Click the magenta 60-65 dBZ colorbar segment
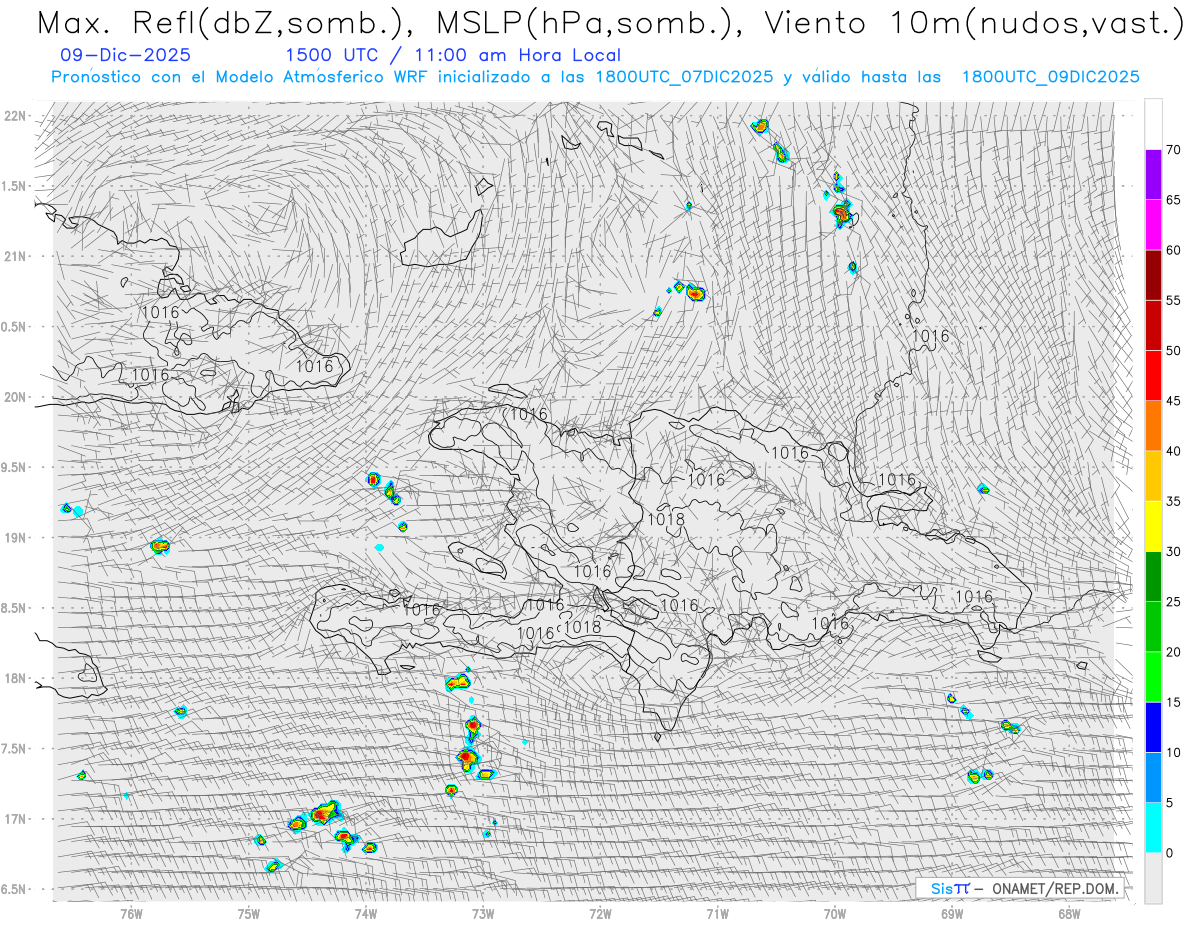This screenshot has height=927, width=1200. coord(1153,225)
